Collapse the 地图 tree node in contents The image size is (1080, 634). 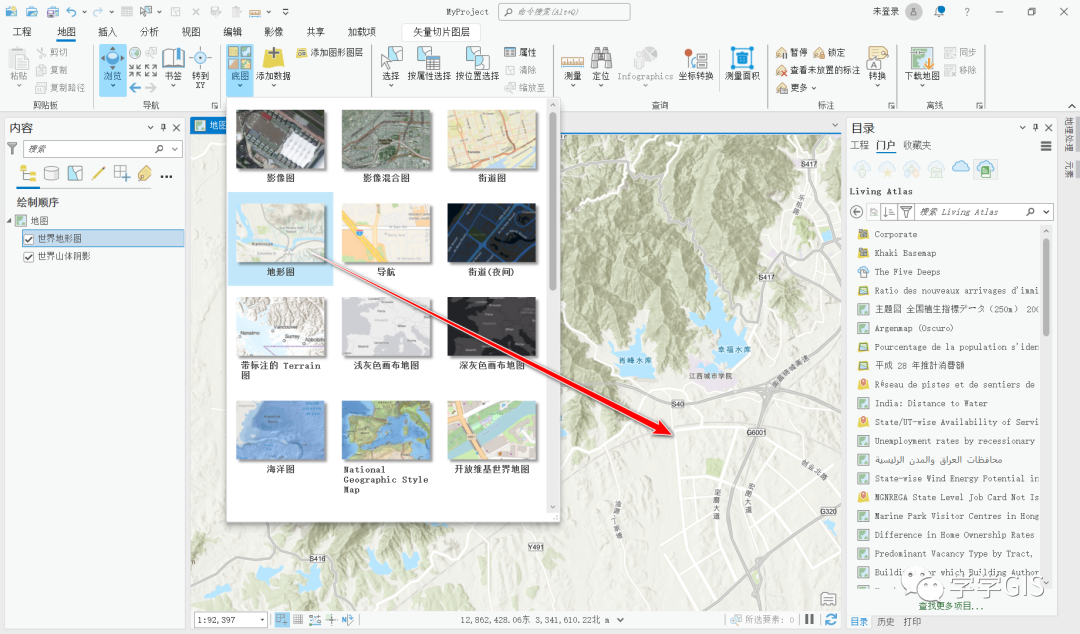tap(10, 221)
